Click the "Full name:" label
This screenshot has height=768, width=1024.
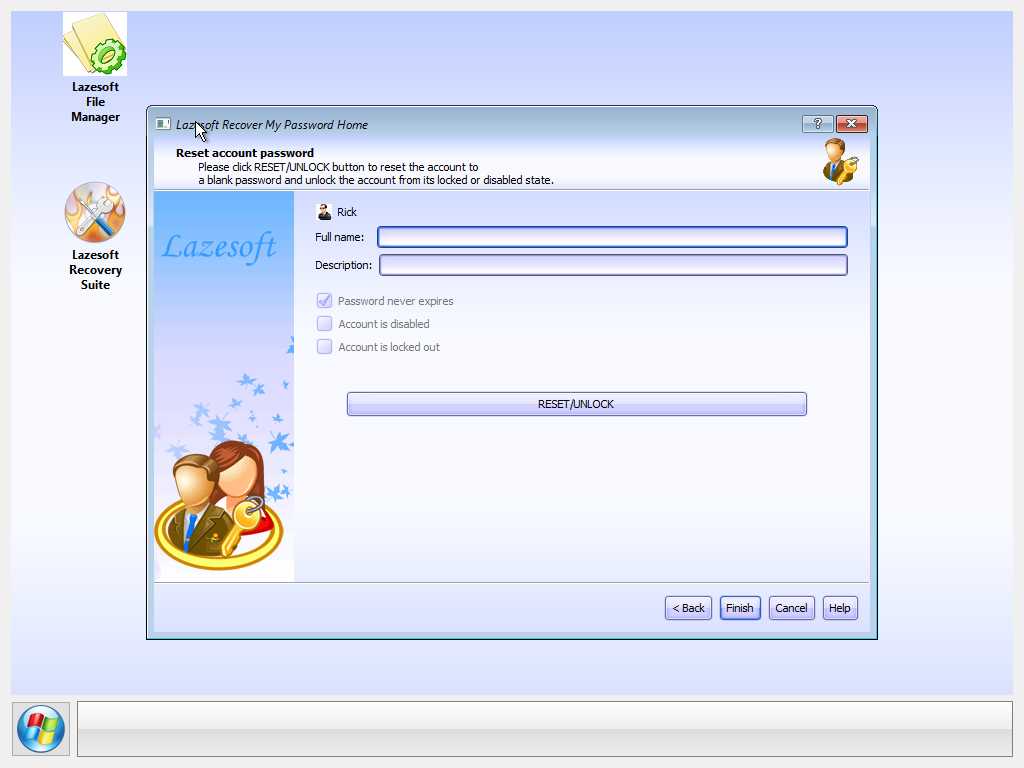click(x=340, y=237)
